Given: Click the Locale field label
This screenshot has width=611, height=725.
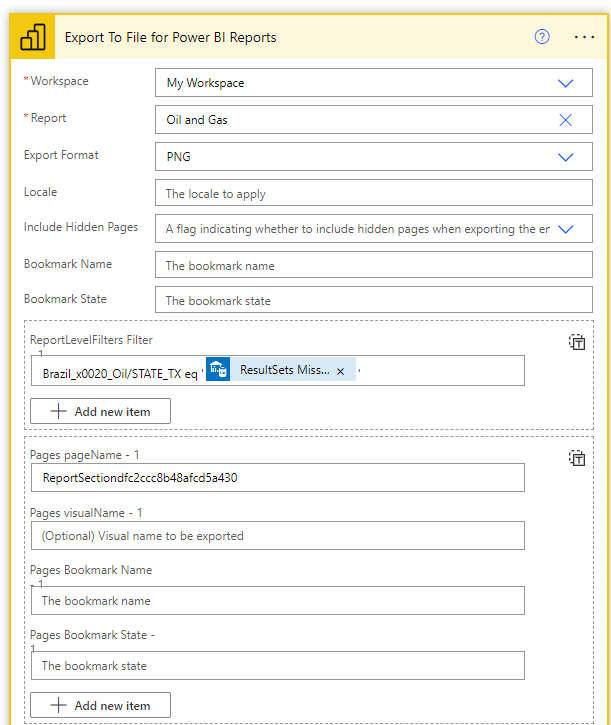Looking at the screenshot, I should pyautogui.click(x=40, y=192).
